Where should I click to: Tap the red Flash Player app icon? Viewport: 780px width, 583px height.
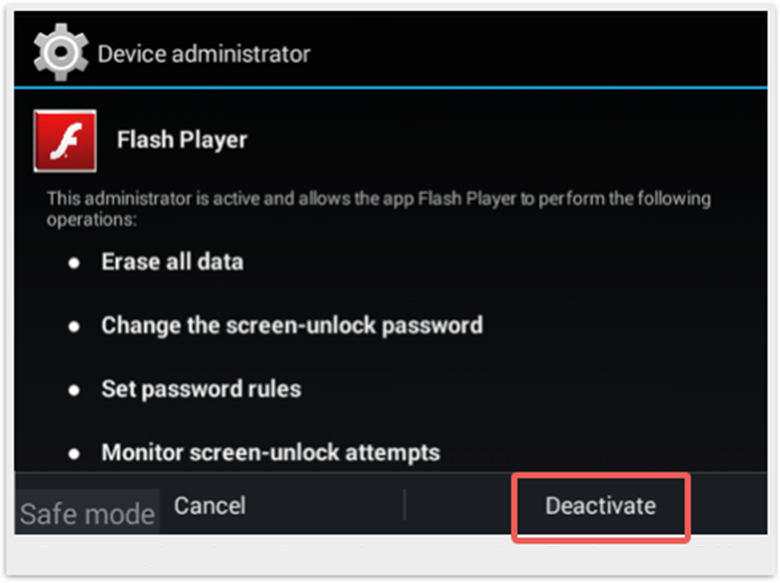pos(65,141)
